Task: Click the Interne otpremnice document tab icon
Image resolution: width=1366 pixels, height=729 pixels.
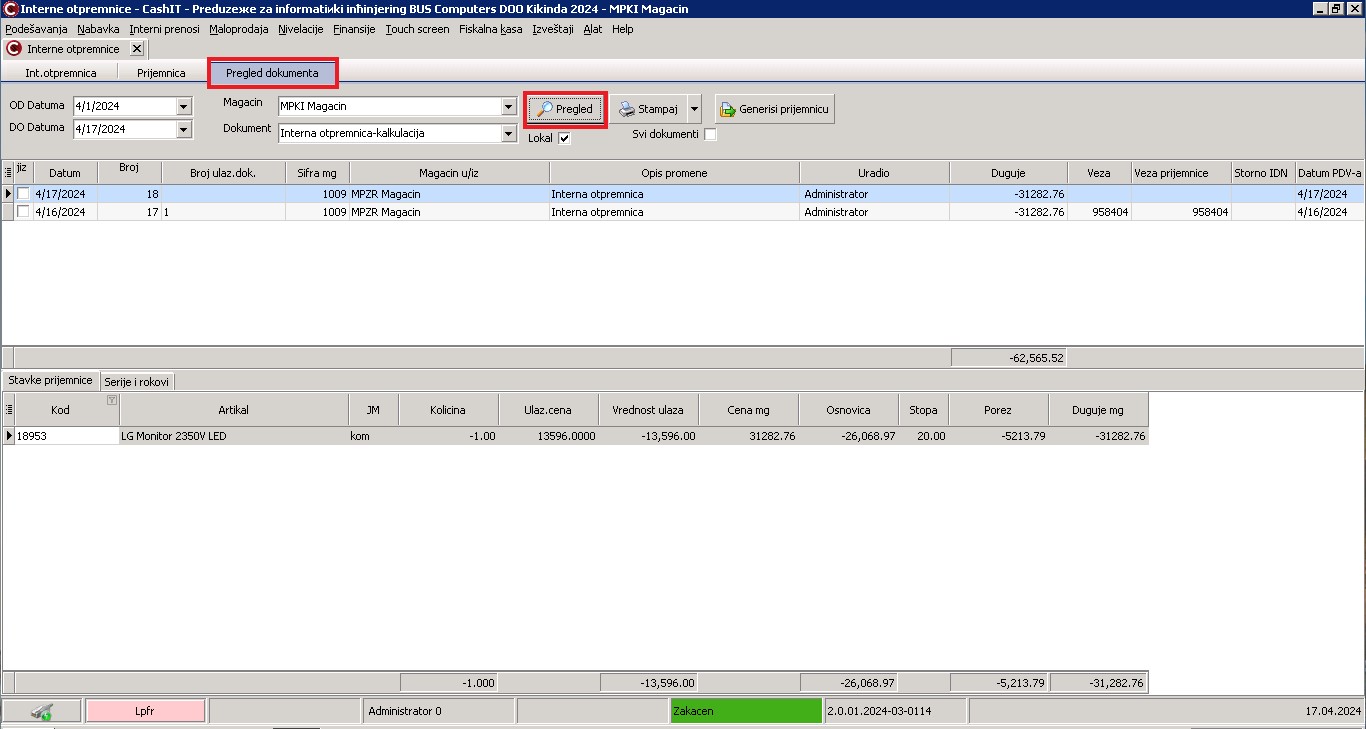Action: 14,48
